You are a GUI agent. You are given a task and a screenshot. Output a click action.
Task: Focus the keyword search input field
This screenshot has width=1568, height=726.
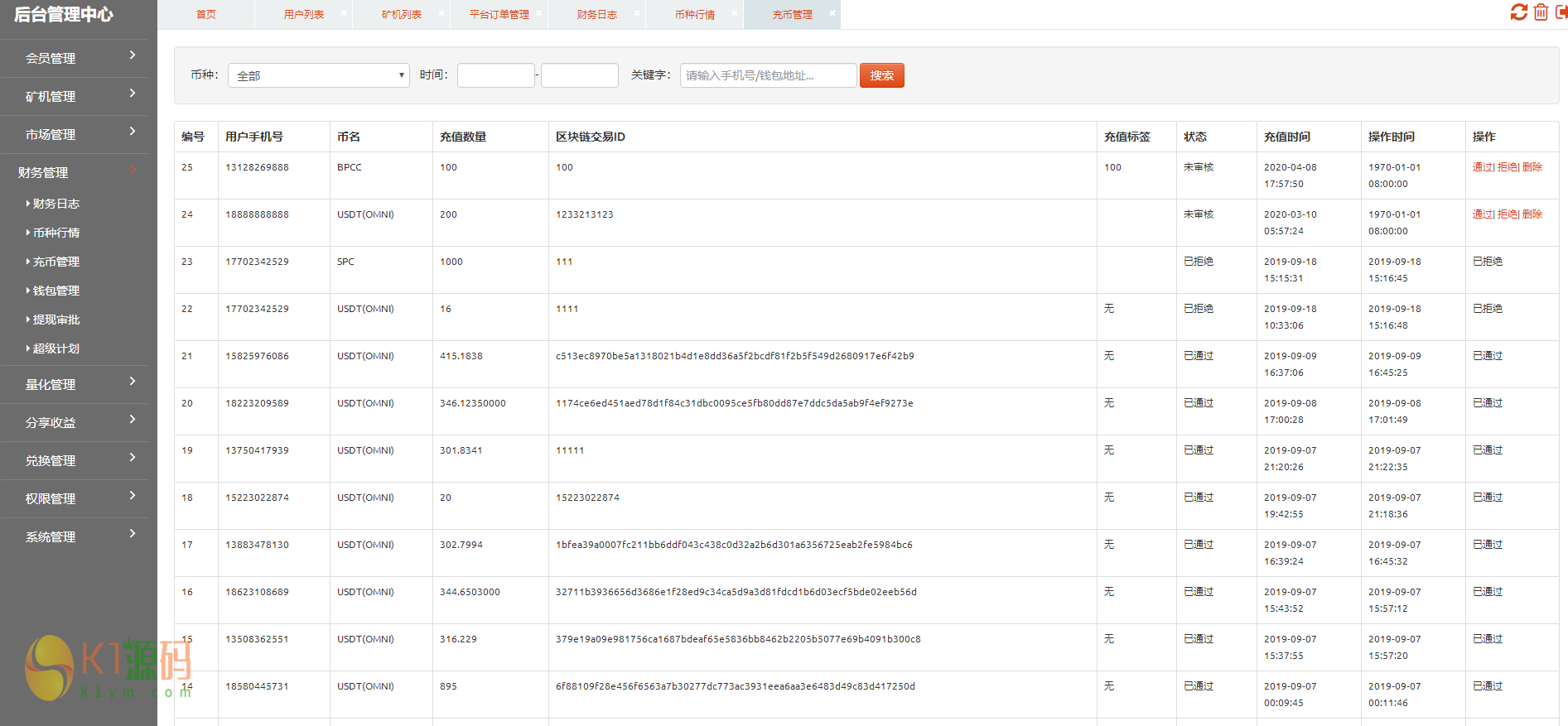(769, 75)
